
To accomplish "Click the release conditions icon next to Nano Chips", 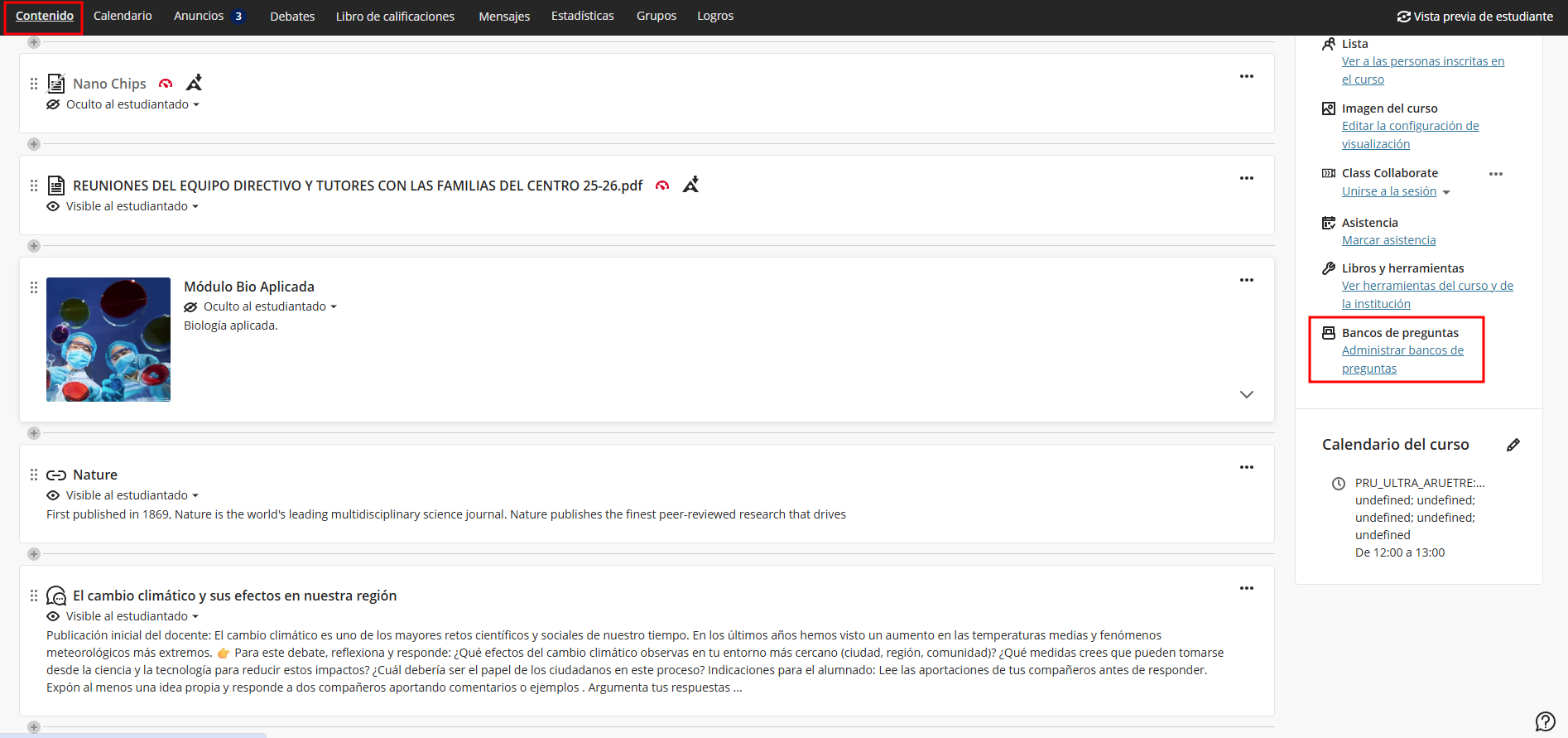I will [194, 83].
